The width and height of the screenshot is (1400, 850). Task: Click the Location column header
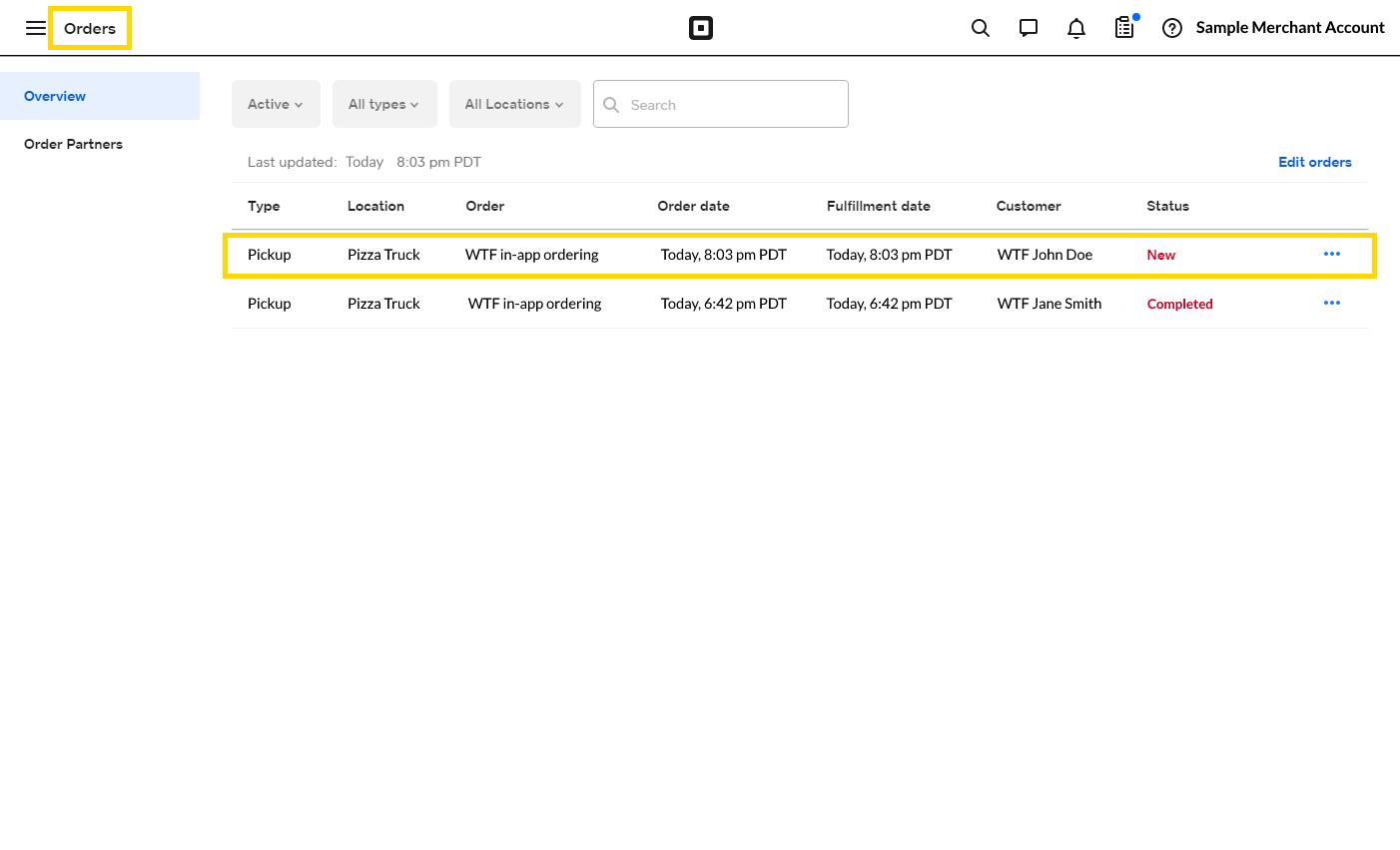point(375,206)
